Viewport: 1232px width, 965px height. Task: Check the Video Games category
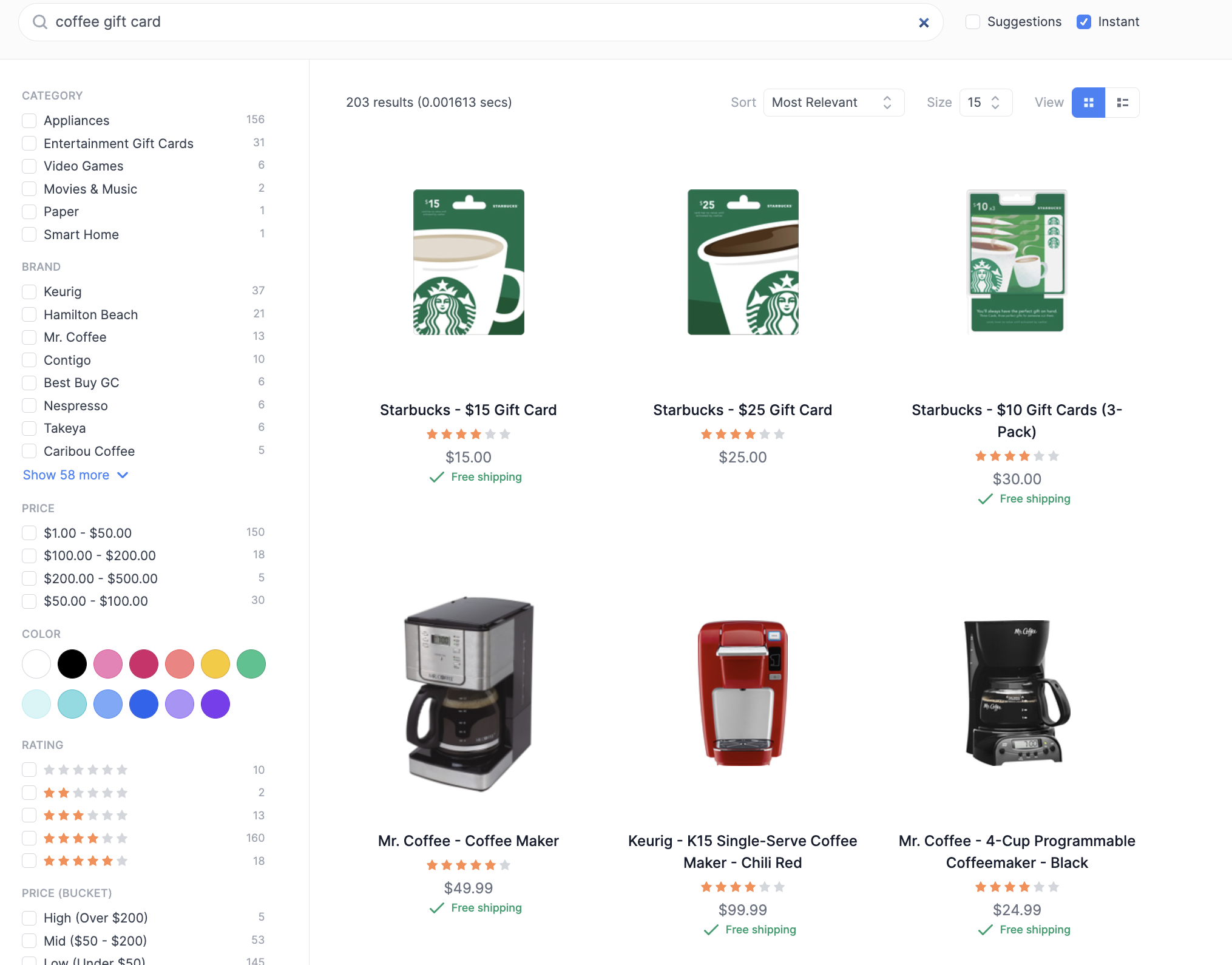pos(29,166)
